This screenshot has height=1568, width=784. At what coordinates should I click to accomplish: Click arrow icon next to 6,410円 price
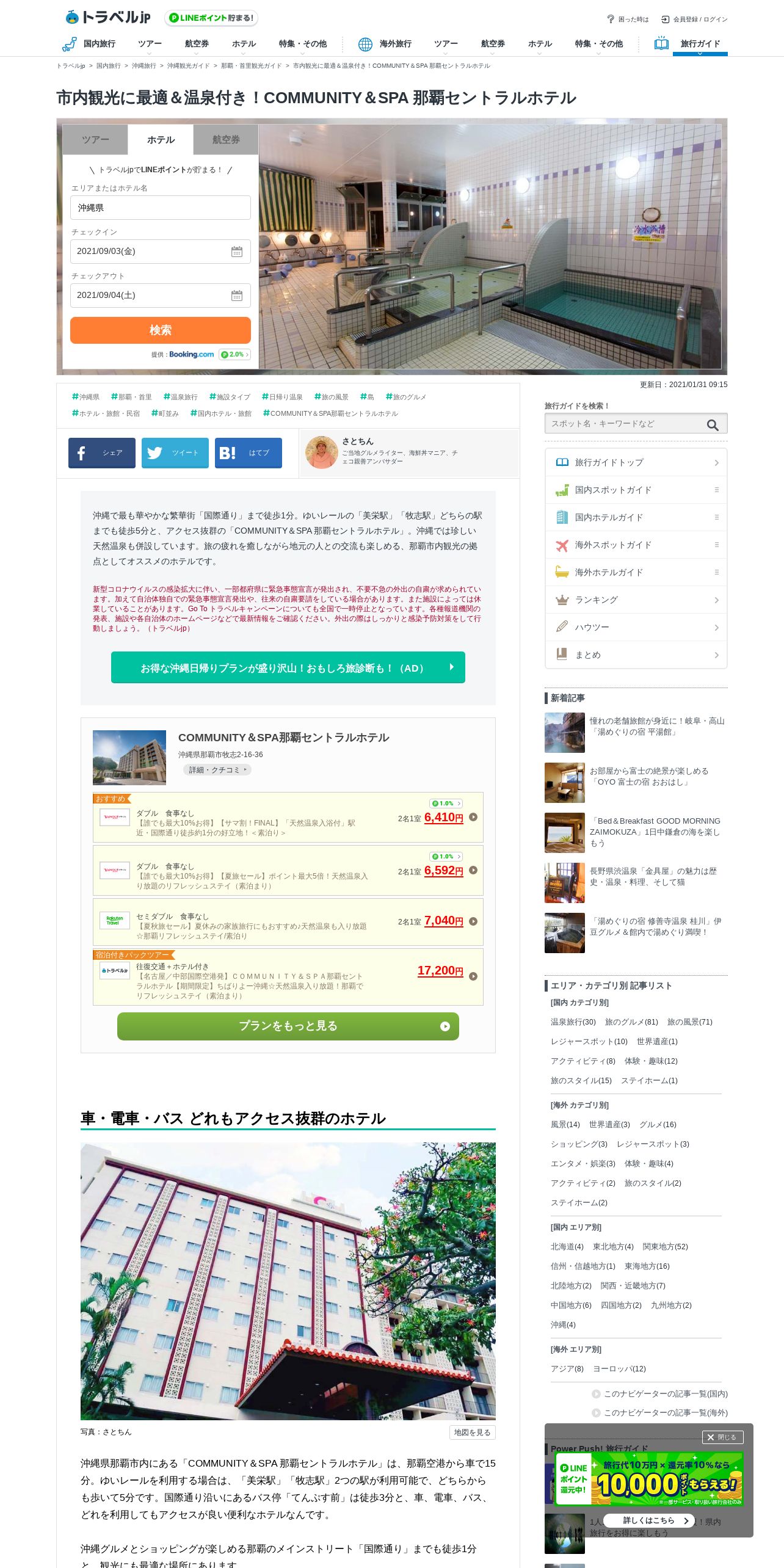(x=473, y=817)
